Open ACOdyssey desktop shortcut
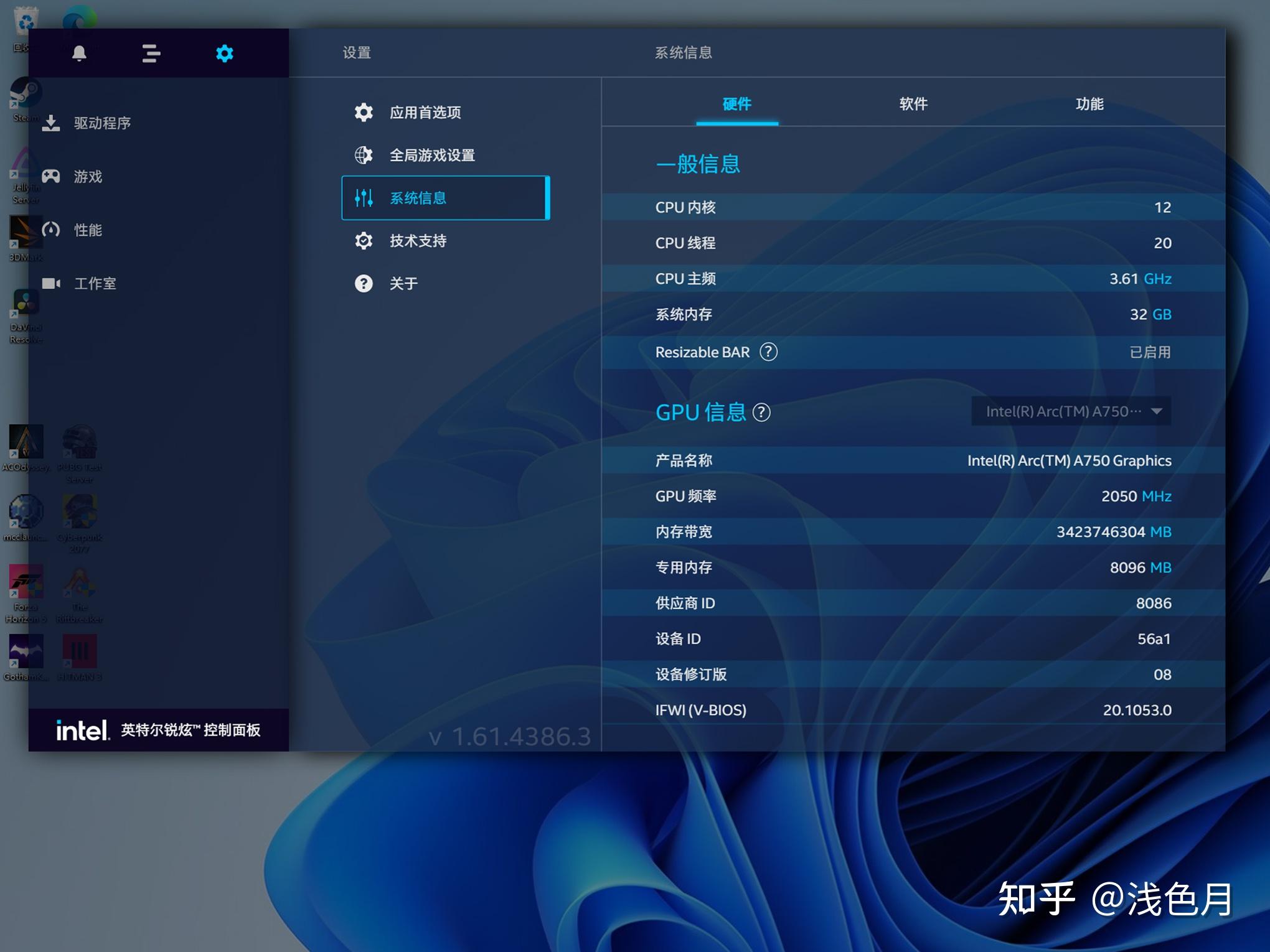Image resolution: width=1270 pixels, height=952 pixels. coord(26,448)
